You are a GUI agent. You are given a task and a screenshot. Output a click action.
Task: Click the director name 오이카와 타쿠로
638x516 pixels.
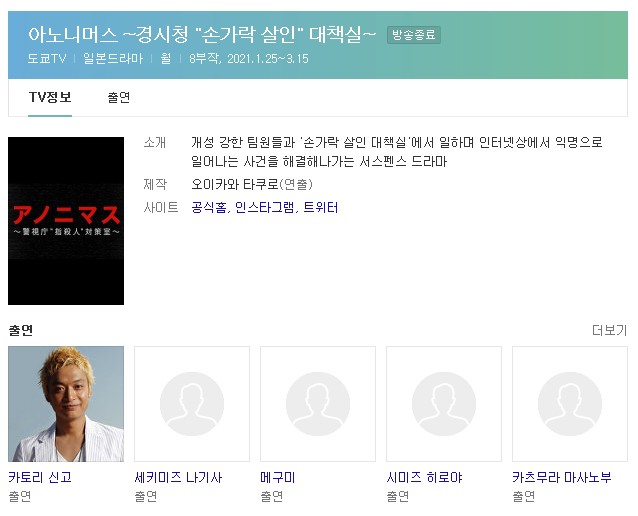(x=235, y=184)
